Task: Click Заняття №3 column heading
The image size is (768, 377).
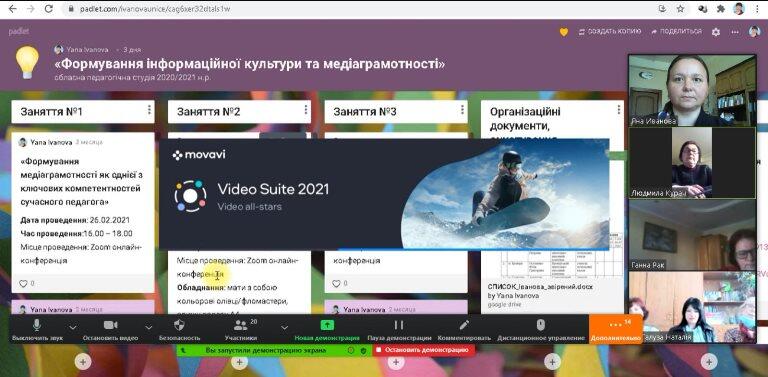Action: click(x=365, y=112)
